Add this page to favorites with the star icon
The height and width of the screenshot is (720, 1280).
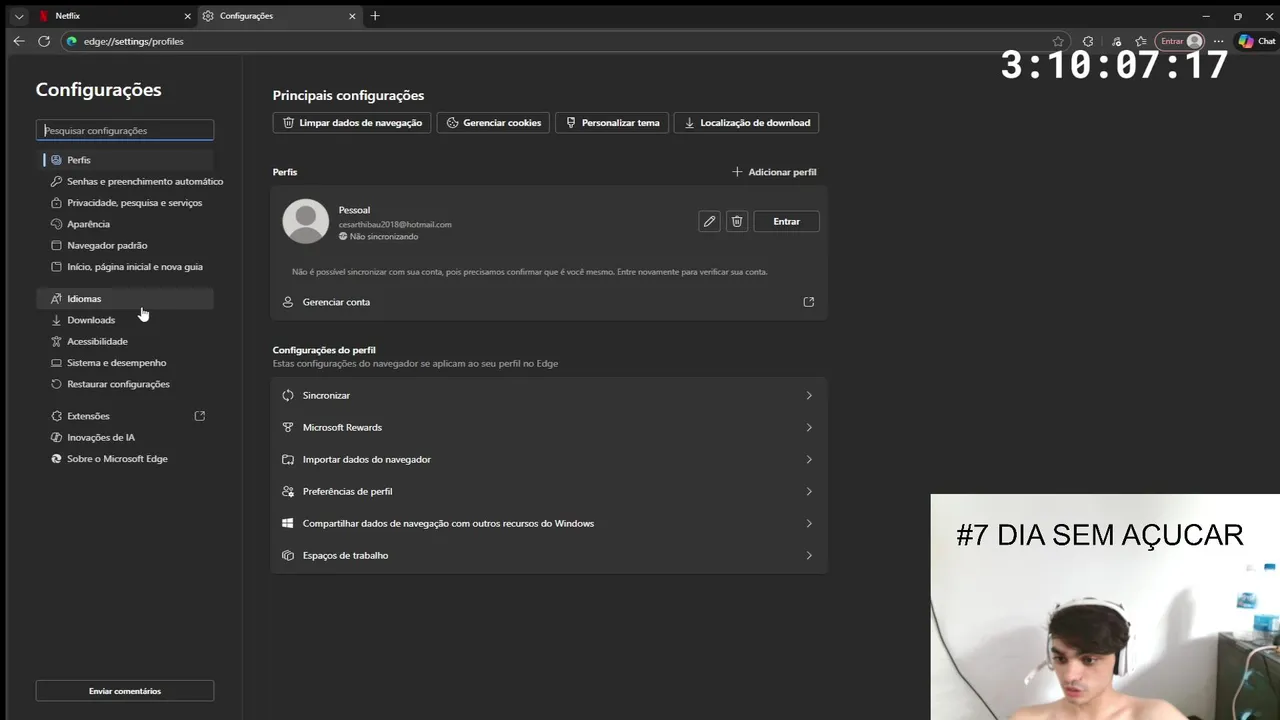click(1058, 41)
